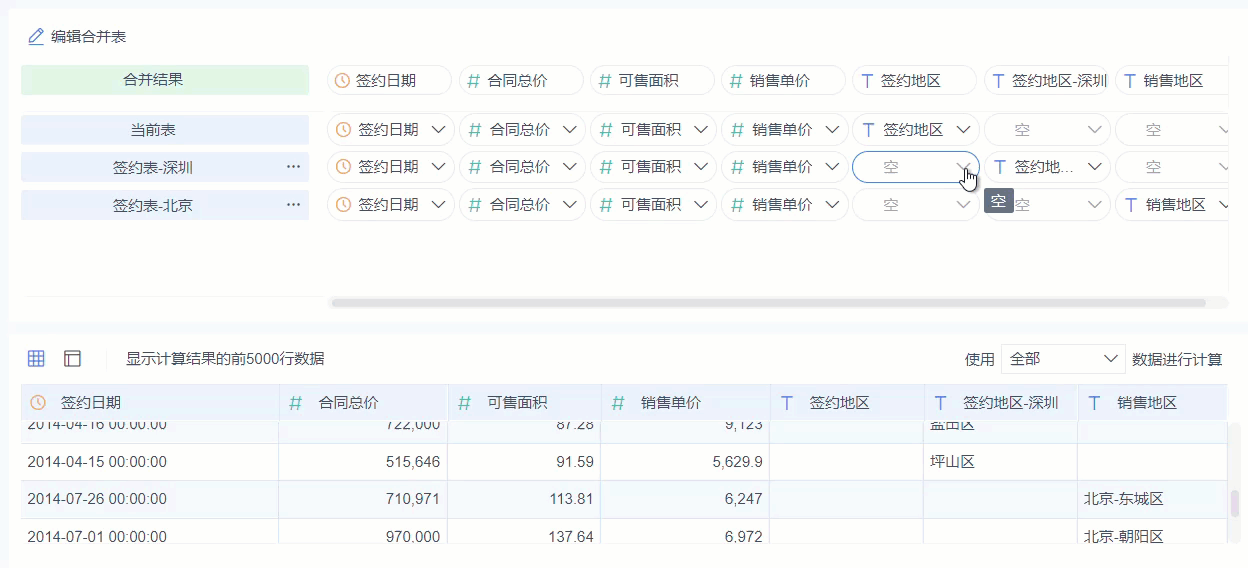Click the text type icon in 签约地区-深圳 column header
The width and height of the screenshot is (1248, 568).
(940, 403)
